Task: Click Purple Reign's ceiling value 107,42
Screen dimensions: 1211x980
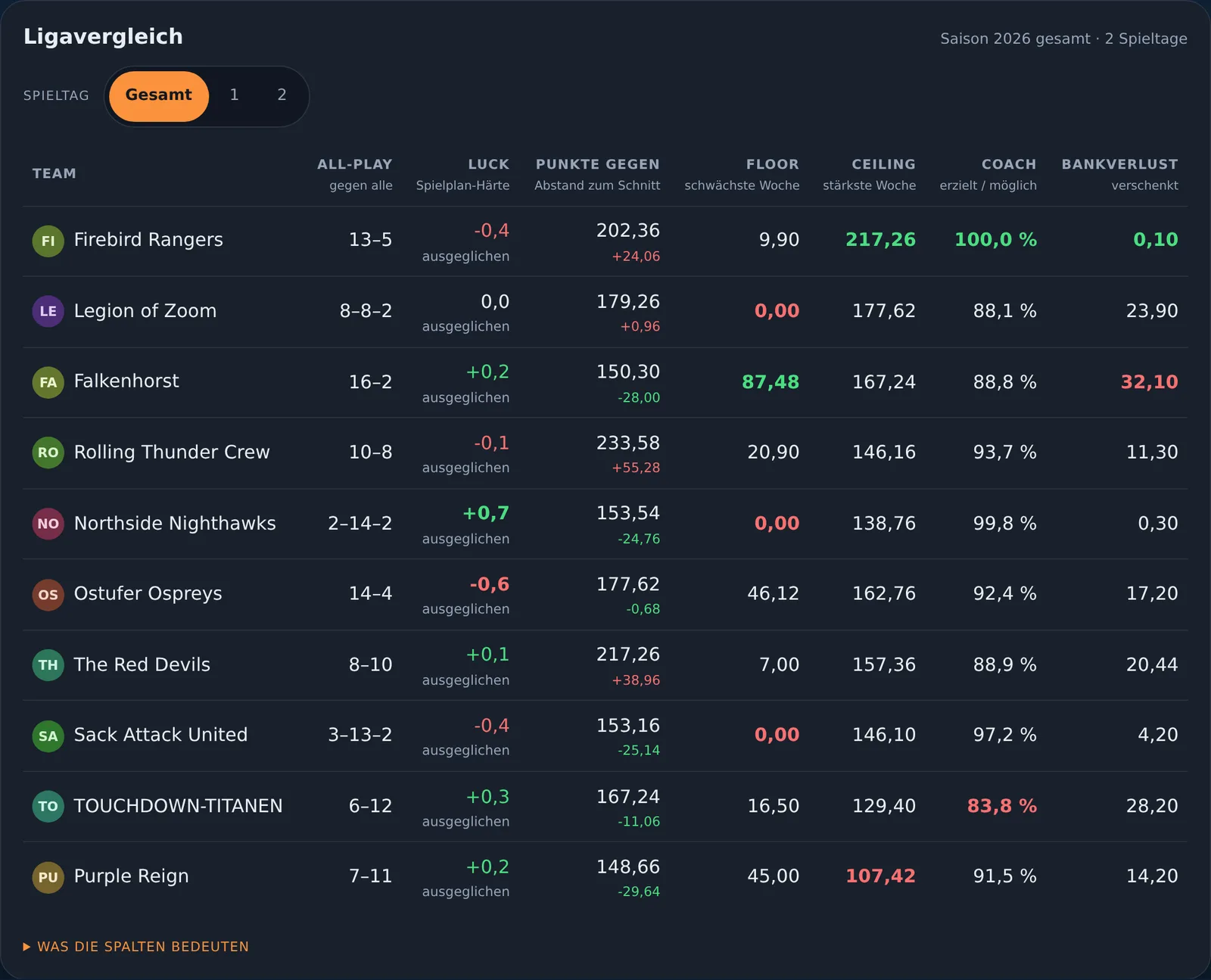Action: [x=880, y=876]
